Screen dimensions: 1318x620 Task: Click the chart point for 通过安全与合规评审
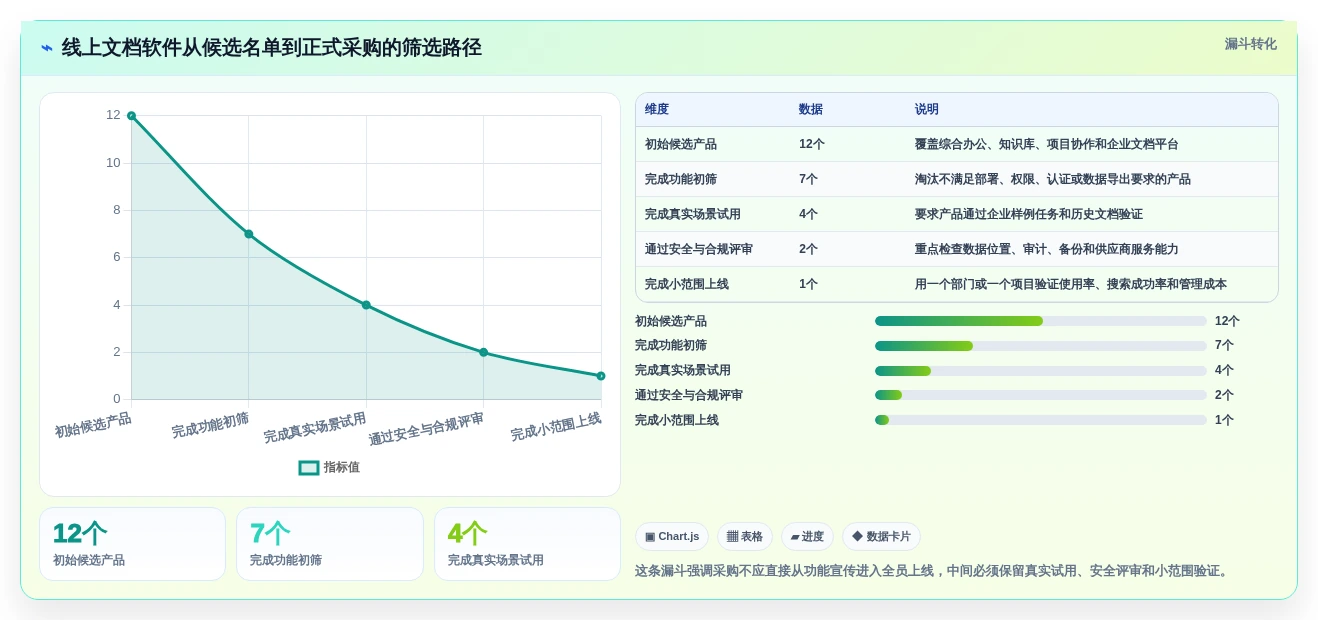(484, 352)
